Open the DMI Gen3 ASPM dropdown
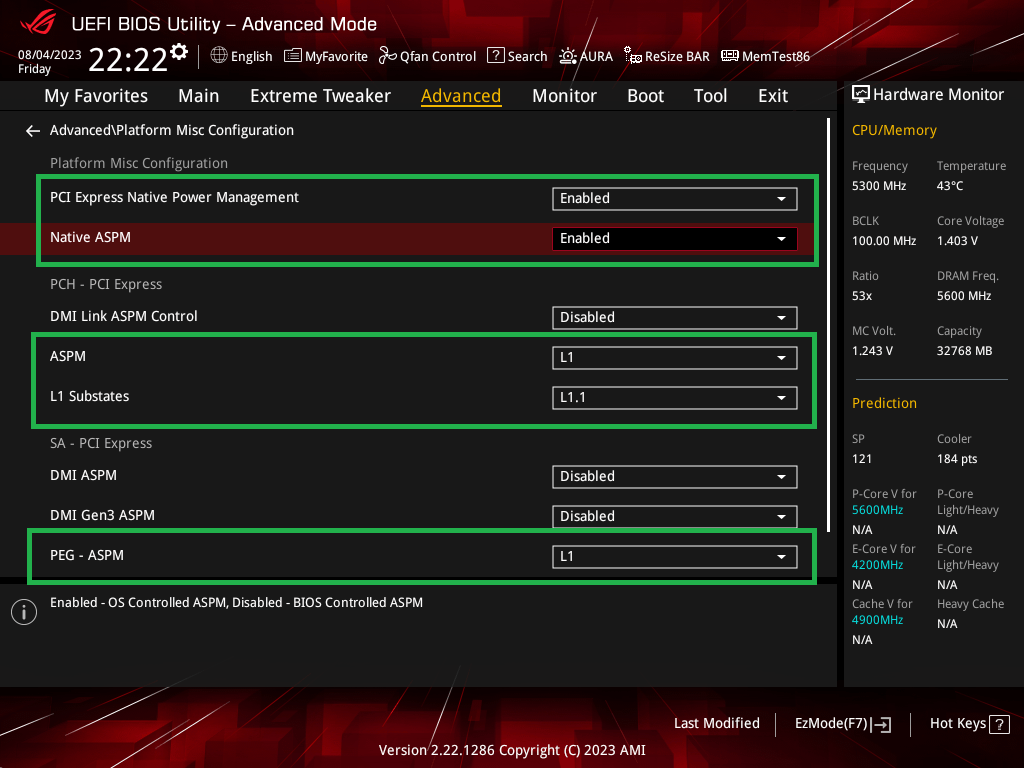 [x=675, y=517]
